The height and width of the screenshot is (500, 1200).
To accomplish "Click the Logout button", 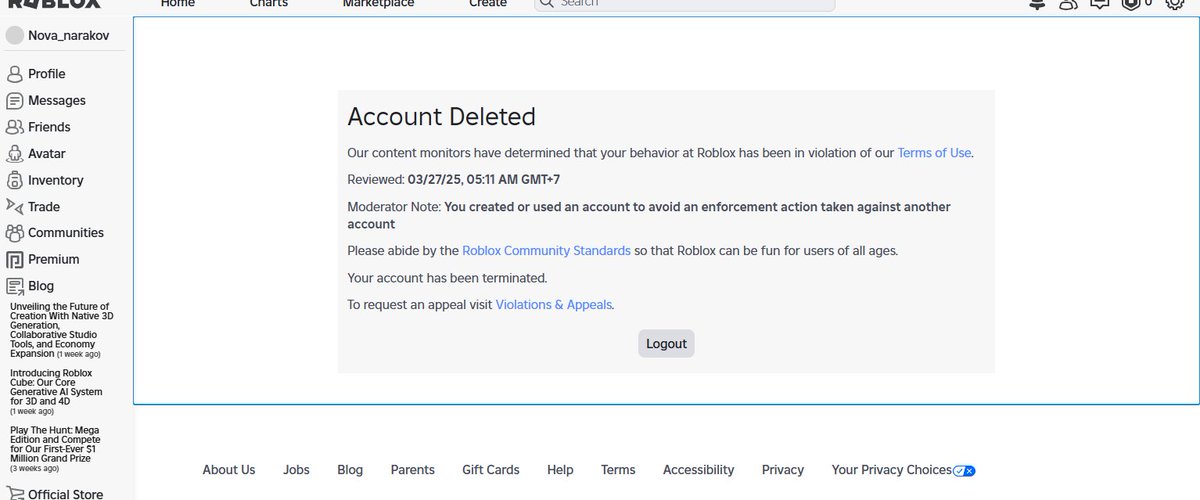I will (666, 343).
